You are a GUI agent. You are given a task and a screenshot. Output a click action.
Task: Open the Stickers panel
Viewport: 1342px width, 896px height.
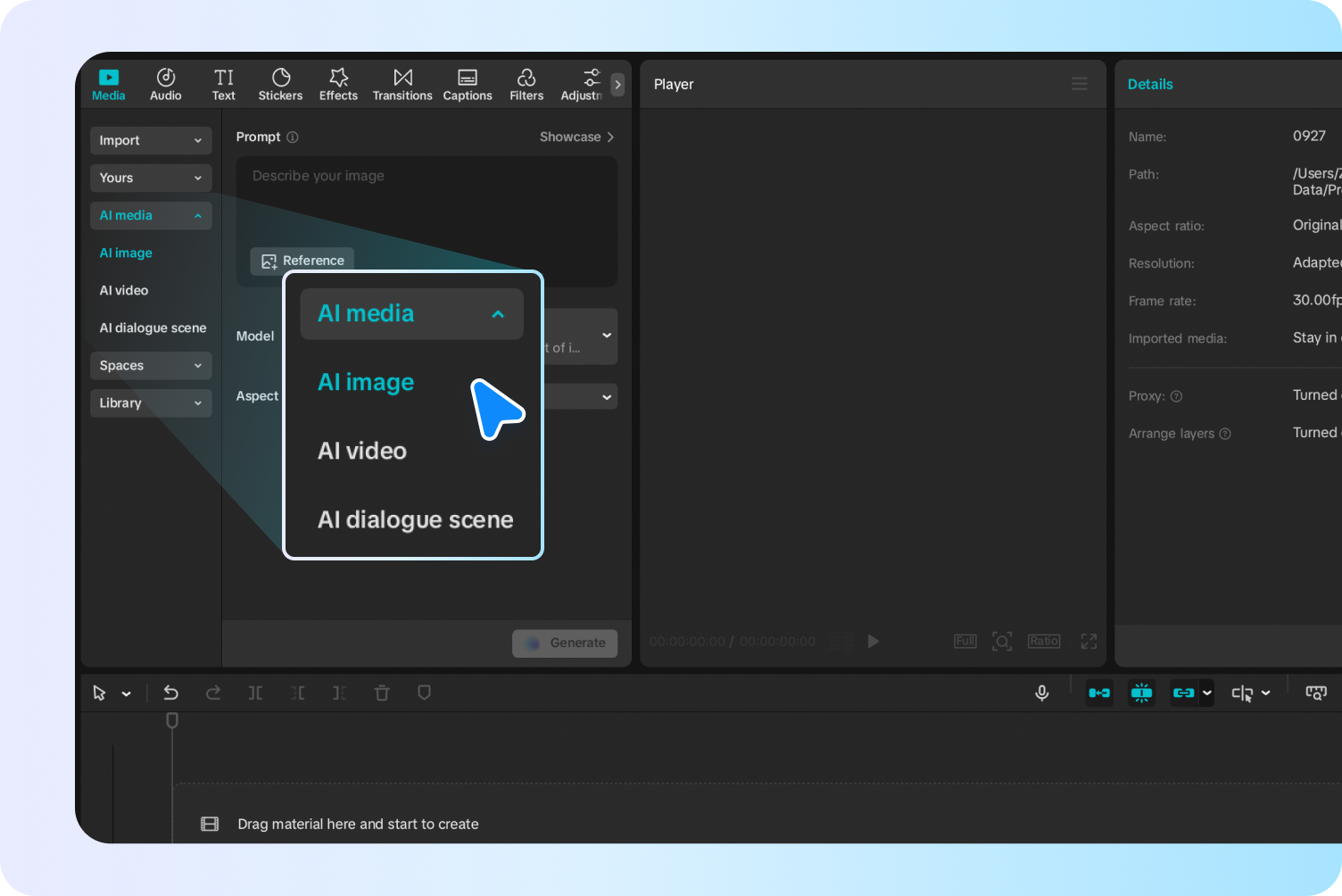[280, 84]
